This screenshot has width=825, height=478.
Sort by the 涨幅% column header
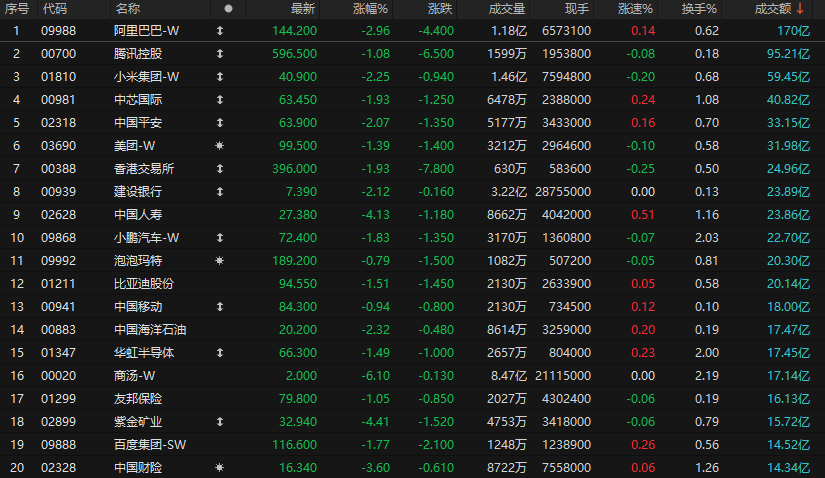point(370,9)
